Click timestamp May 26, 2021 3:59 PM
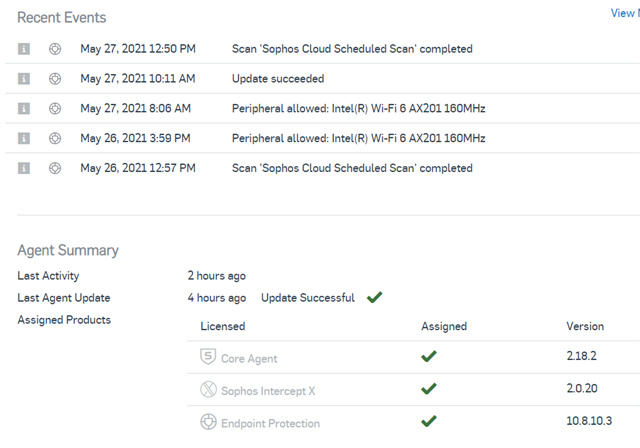 tap(136, 138)
